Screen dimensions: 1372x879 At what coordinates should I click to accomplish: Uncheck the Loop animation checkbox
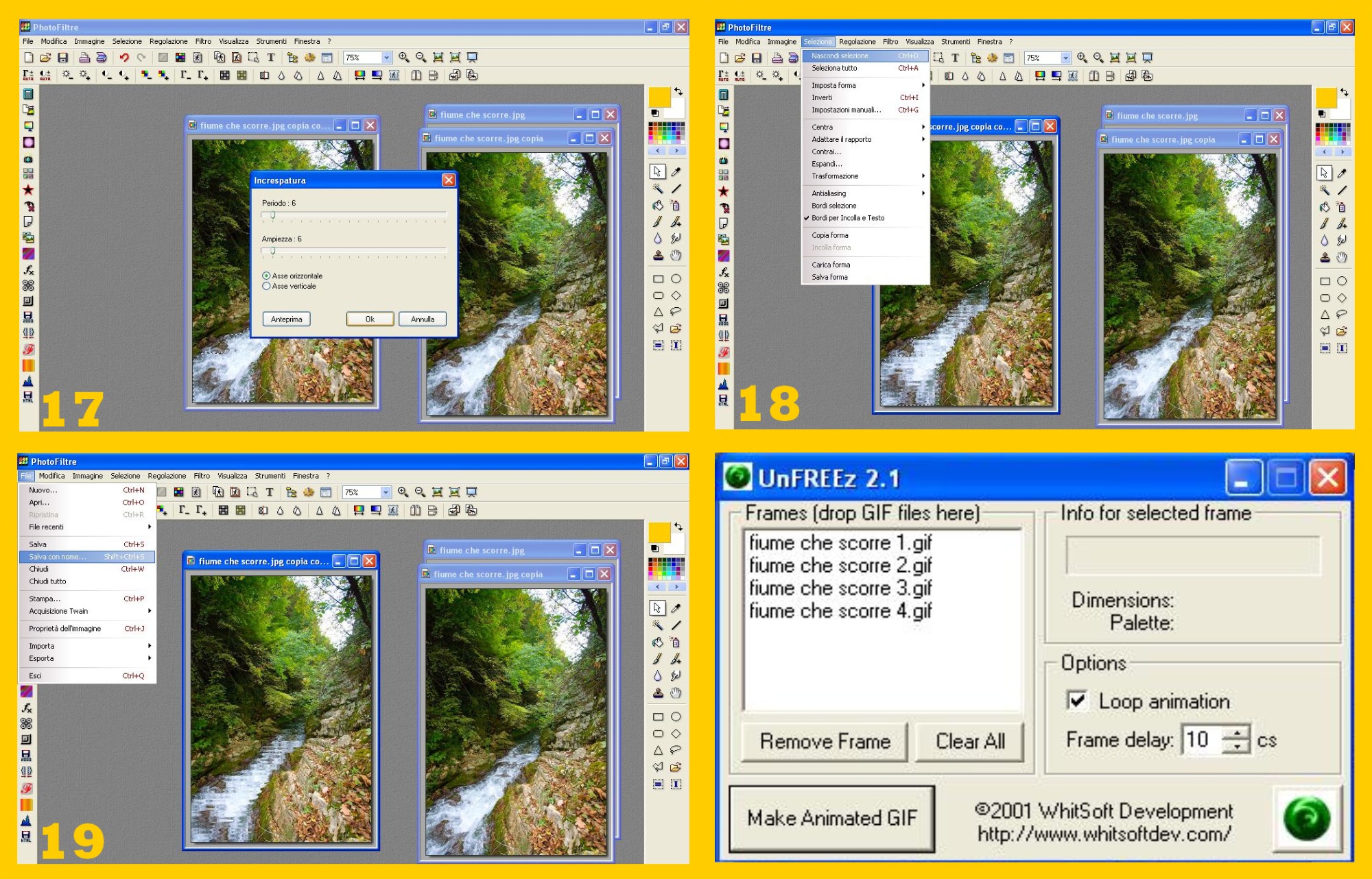1077,701
